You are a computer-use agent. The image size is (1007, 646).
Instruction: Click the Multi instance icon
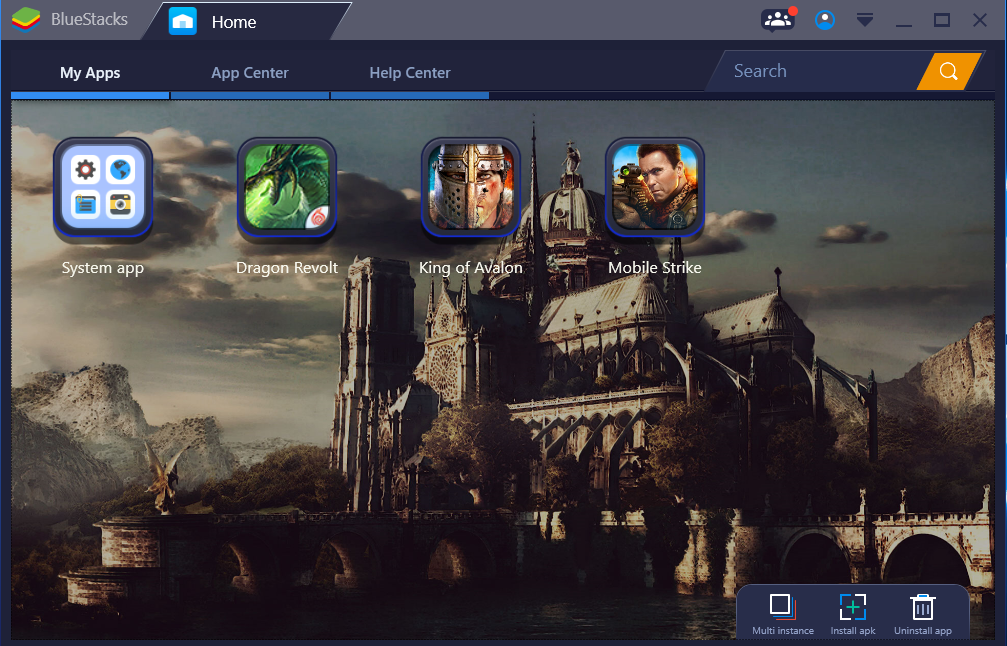point(782,607)
